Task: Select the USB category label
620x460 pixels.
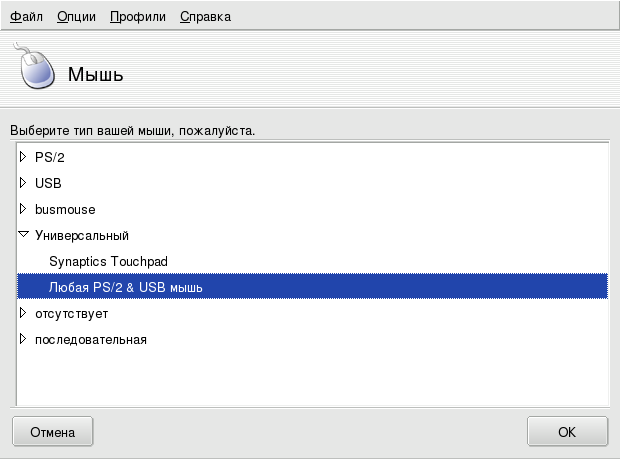Action: [48, 183]
